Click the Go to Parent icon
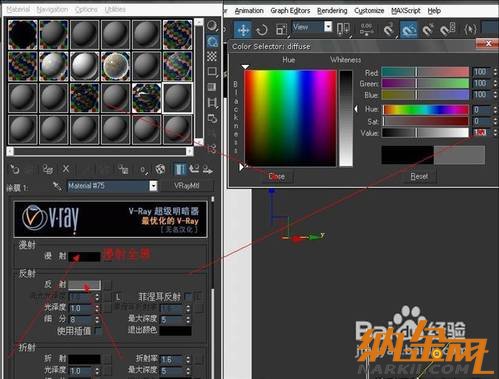 [194, 169]
